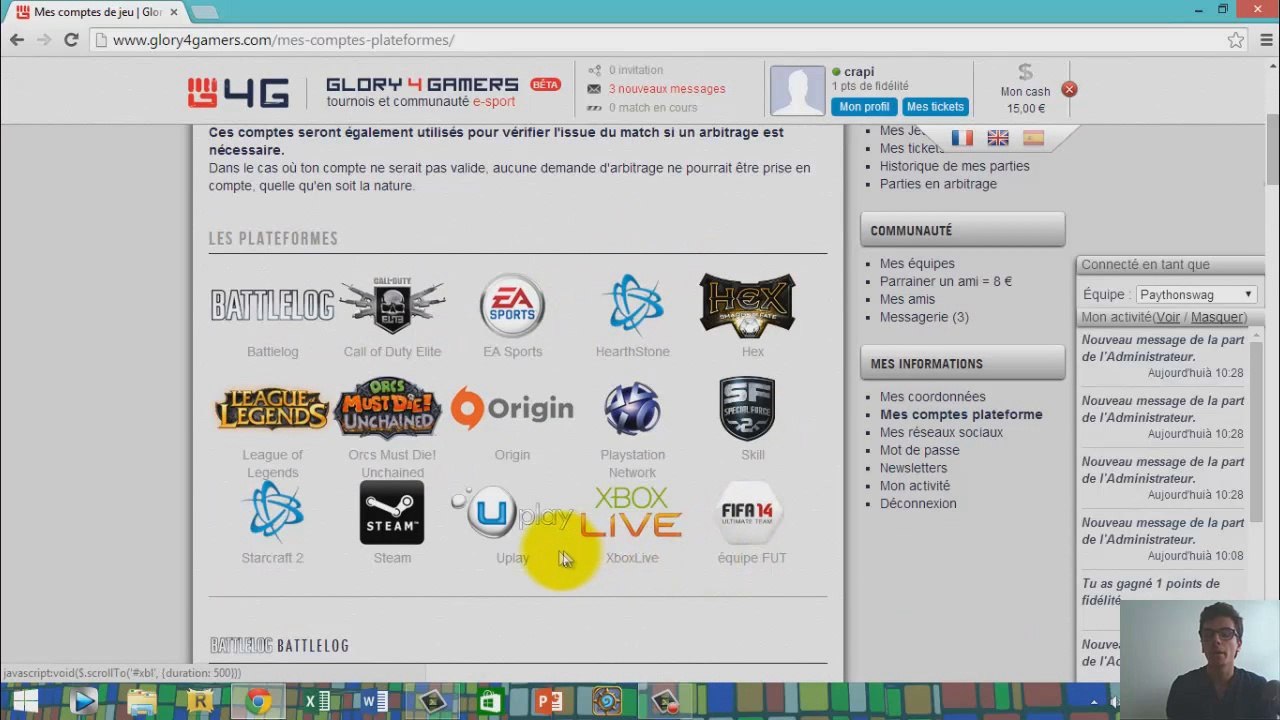Open PowerPoint from the taskbar
This screenshot has height=720, width=1280.
coord(548,702)
